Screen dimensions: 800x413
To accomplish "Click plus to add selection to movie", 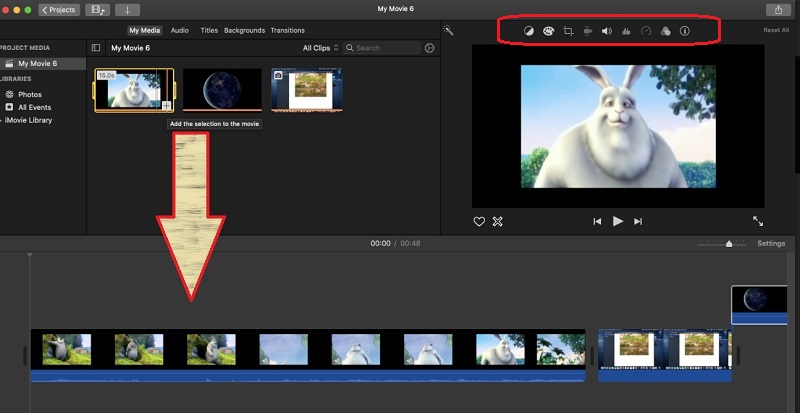I will click(x=166, y=106).
